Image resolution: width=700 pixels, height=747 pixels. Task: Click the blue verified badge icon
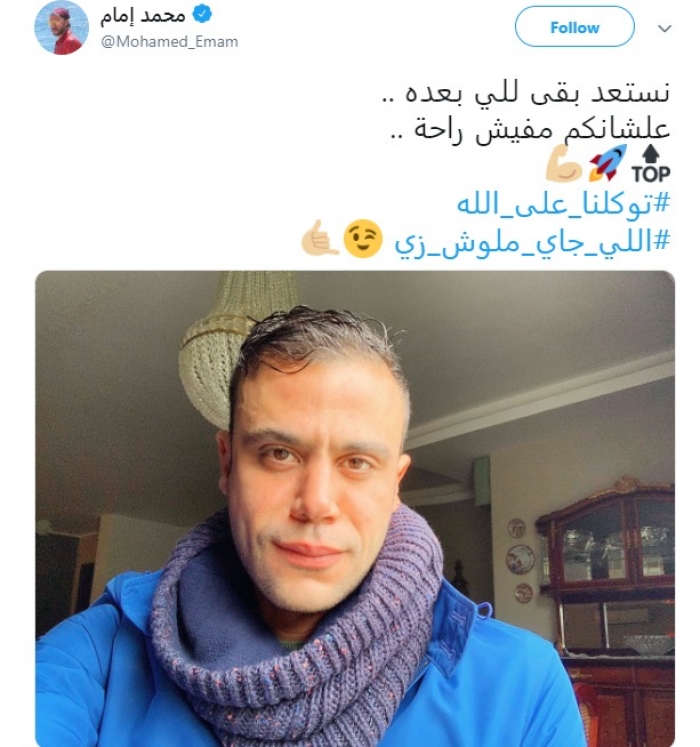[202, 15]
